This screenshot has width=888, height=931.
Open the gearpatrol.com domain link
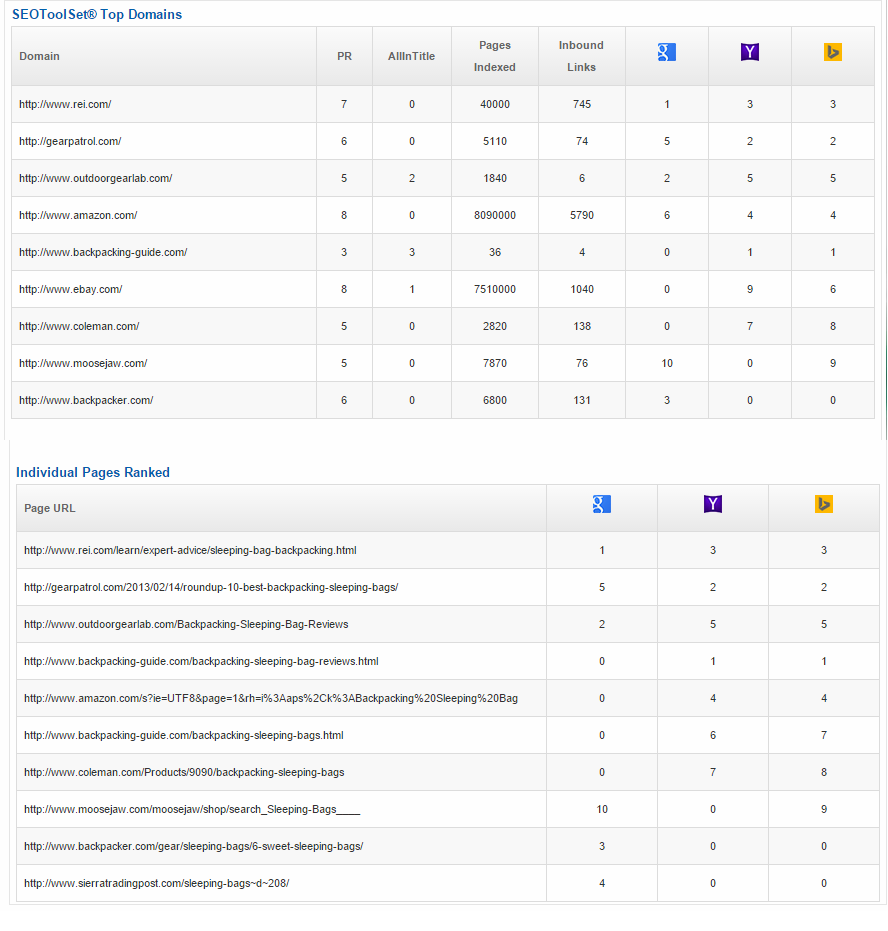[x=70, y=141]
